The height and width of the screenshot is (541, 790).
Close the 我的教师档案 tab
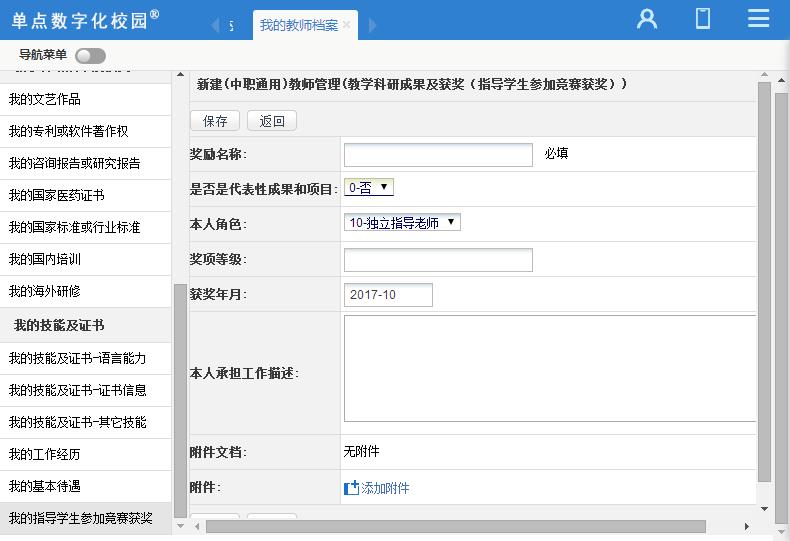pyautogui.click(x=347, y=25)
